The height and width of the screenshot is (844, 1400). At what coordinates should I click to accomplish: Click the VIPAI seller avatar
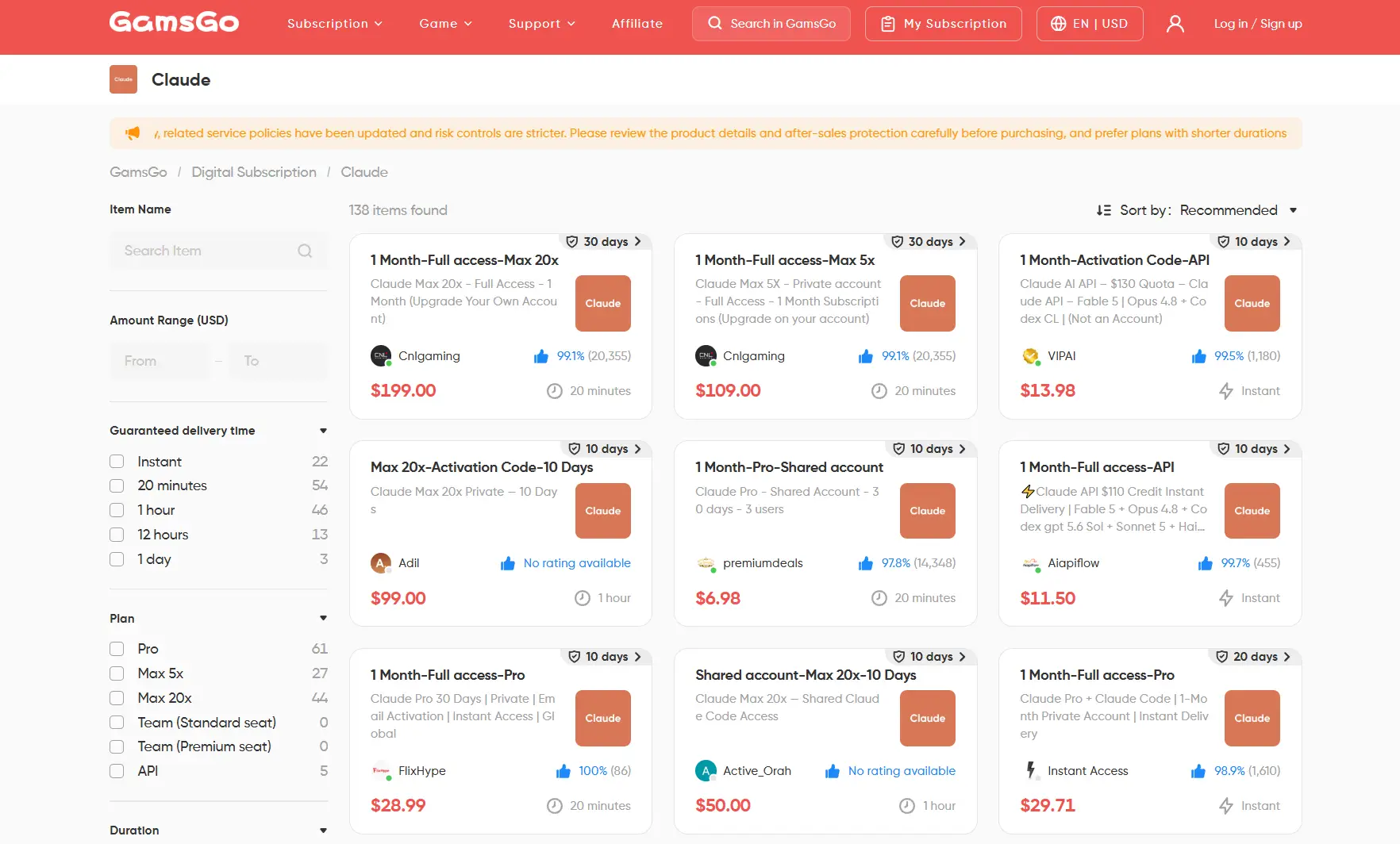[x=1030, y=356]
